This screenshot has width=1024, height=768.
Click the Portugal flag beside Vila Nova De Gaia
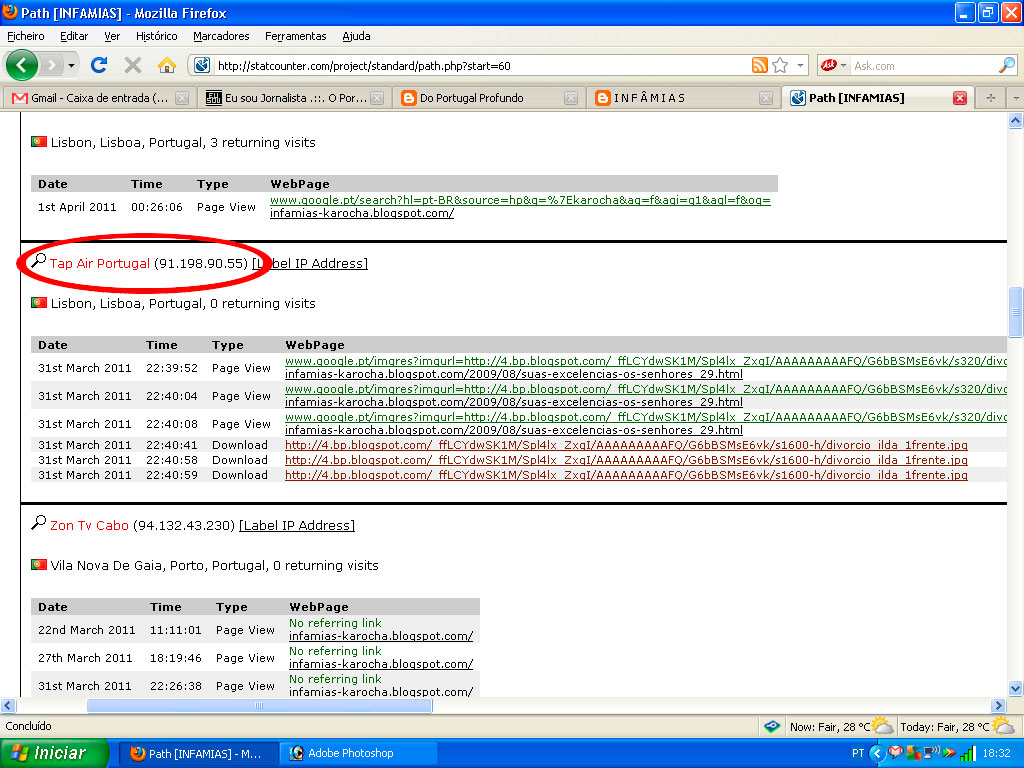[x=39, y=564]
